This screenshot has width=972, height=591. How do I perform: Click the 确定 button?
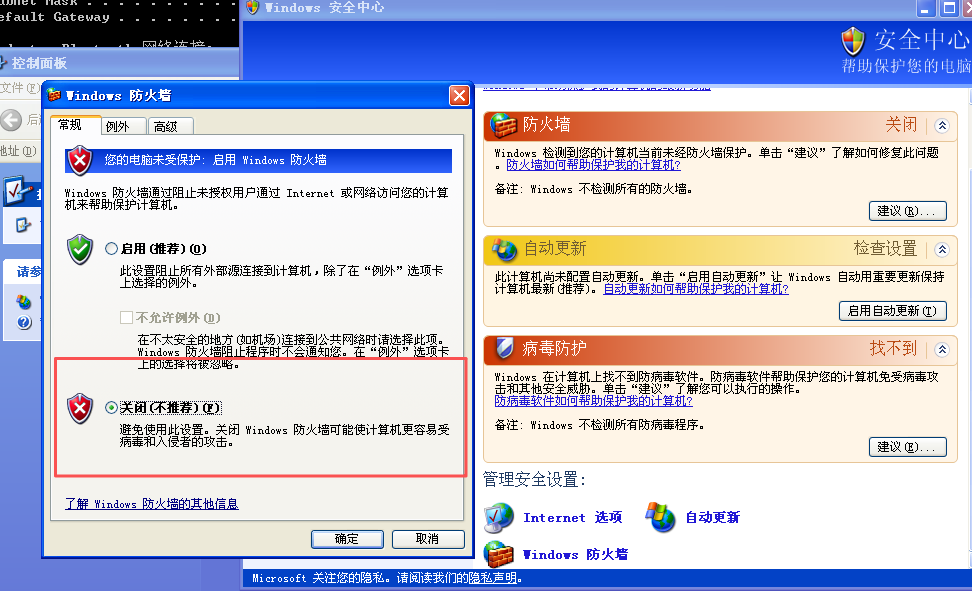(x=347, y=539)
